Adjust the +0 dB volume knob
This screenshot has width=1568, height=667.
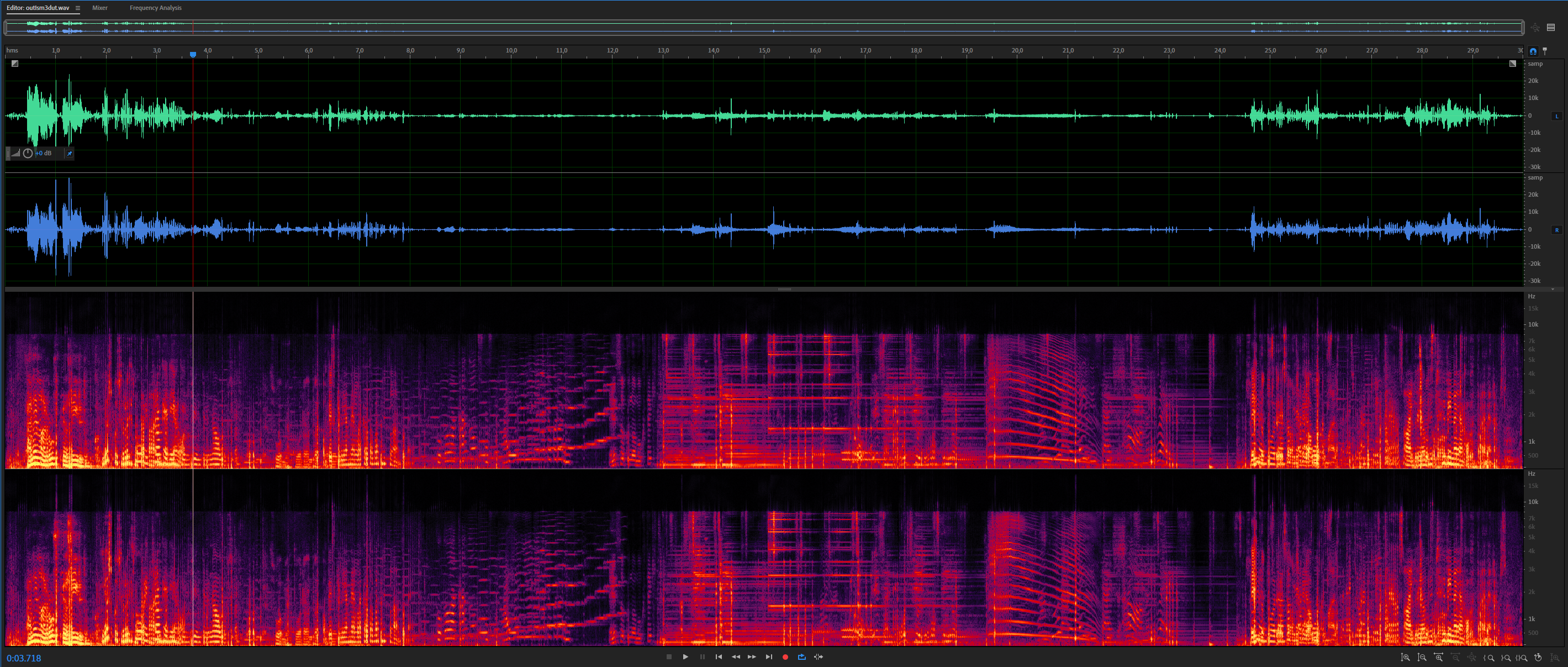[28, 154]
